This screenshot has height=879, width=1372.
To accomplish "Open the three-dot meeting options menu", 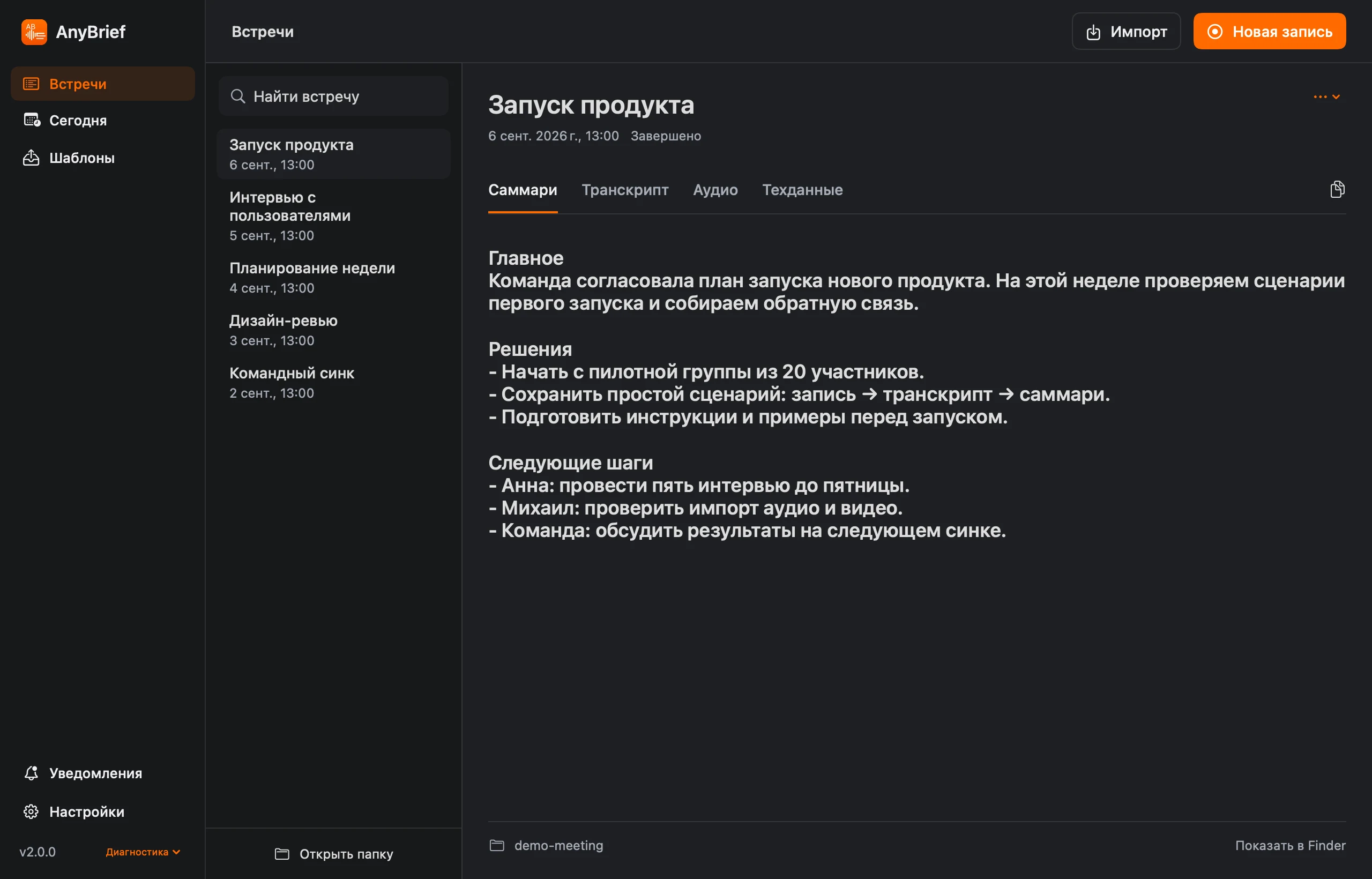I will 1327,96.
